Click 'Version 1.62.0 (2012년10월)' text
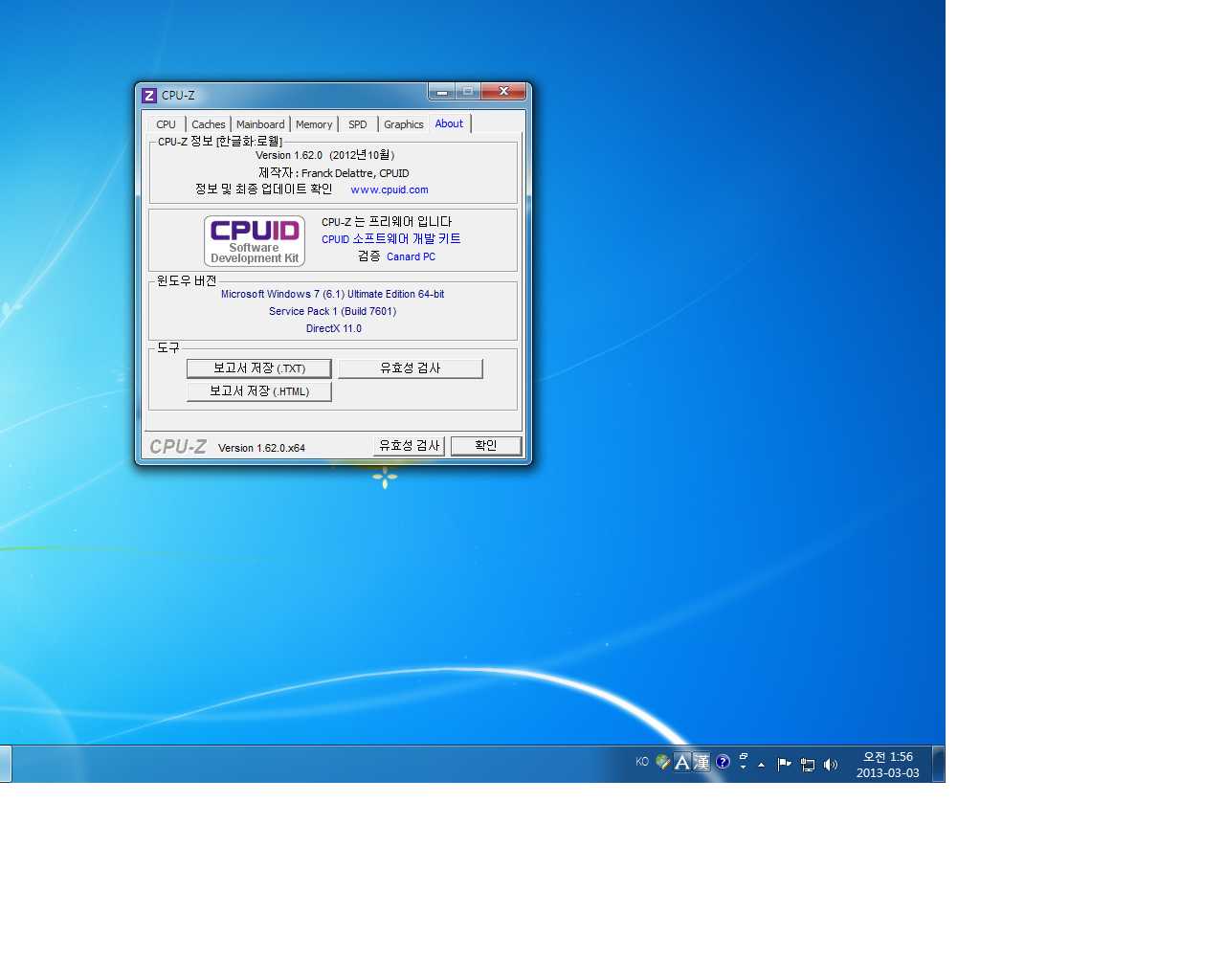 325,155
